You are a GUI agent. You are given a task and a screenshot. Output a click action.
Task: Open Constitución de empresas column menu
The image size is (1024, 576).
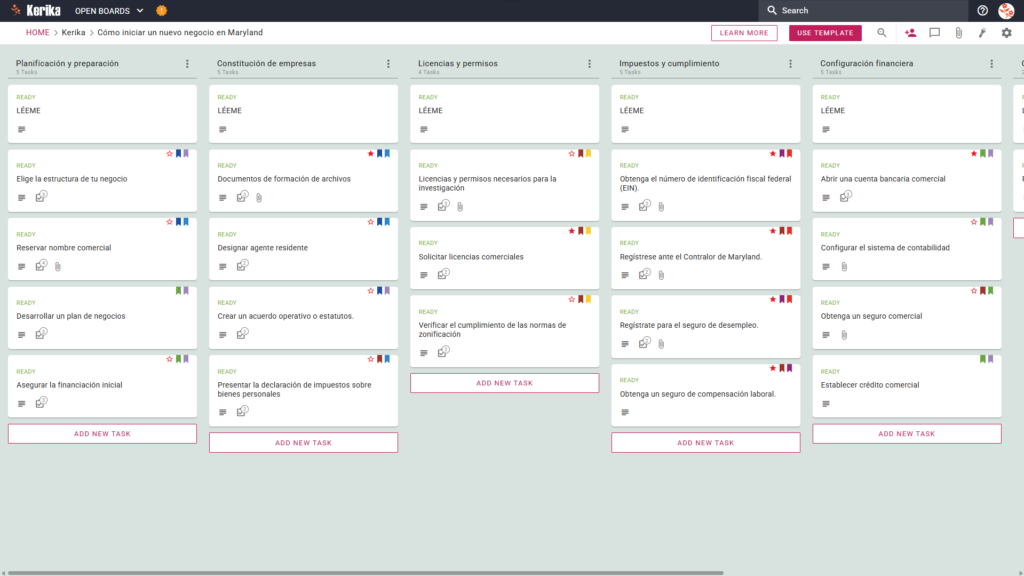click(x=389, y=64)
